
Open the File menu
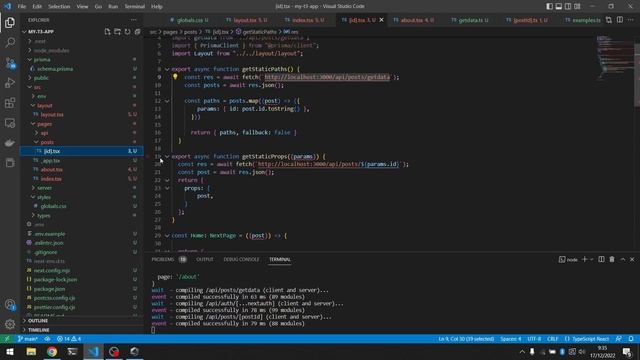coord(22,6)
